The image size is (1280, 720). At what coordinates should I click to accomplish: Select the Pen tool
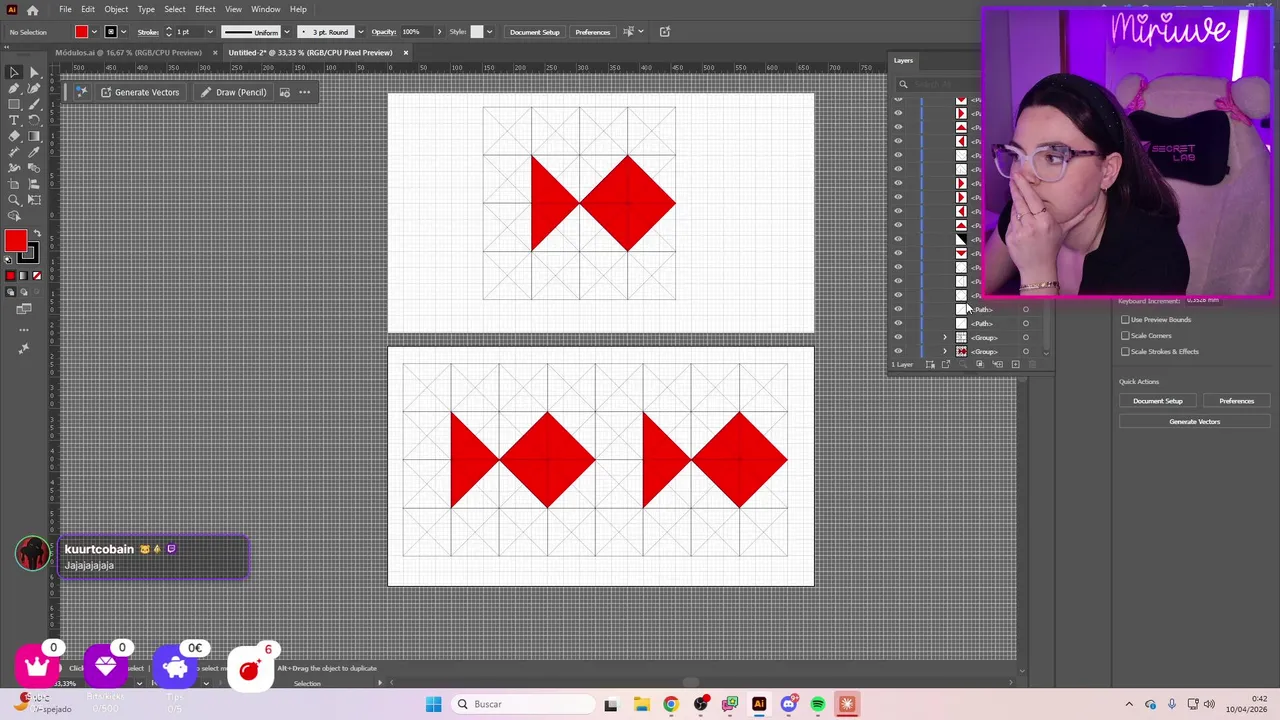[14, 88]
